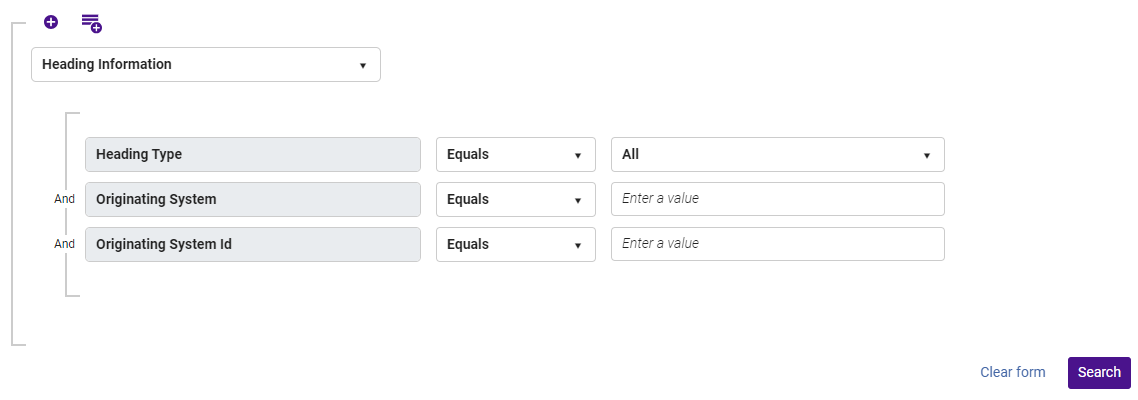The width and height of the screenshot is (1138, 400).
Task: Click the Clear form link
Action: (1012, 372)
